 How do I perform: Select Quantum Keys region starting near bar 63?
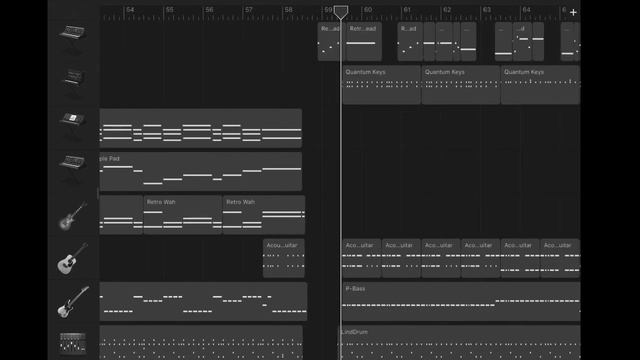click(x=540, y=85)
